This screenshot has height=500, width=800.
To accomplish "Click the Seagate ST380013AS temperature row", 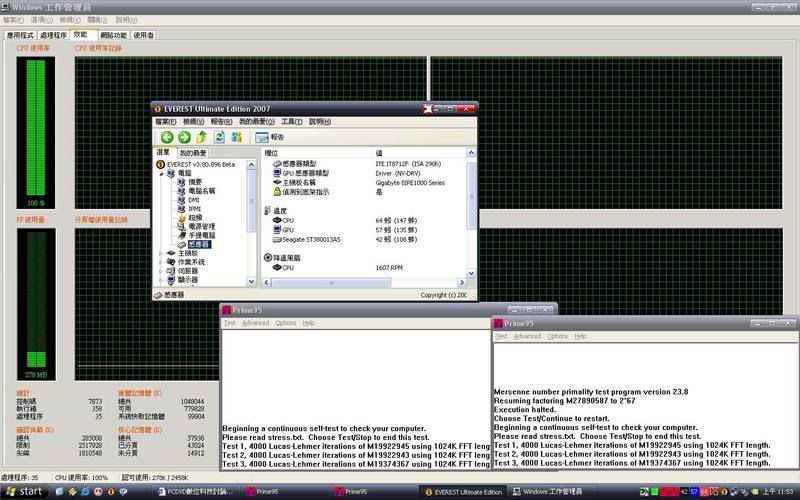I will [x=365, y=239].
